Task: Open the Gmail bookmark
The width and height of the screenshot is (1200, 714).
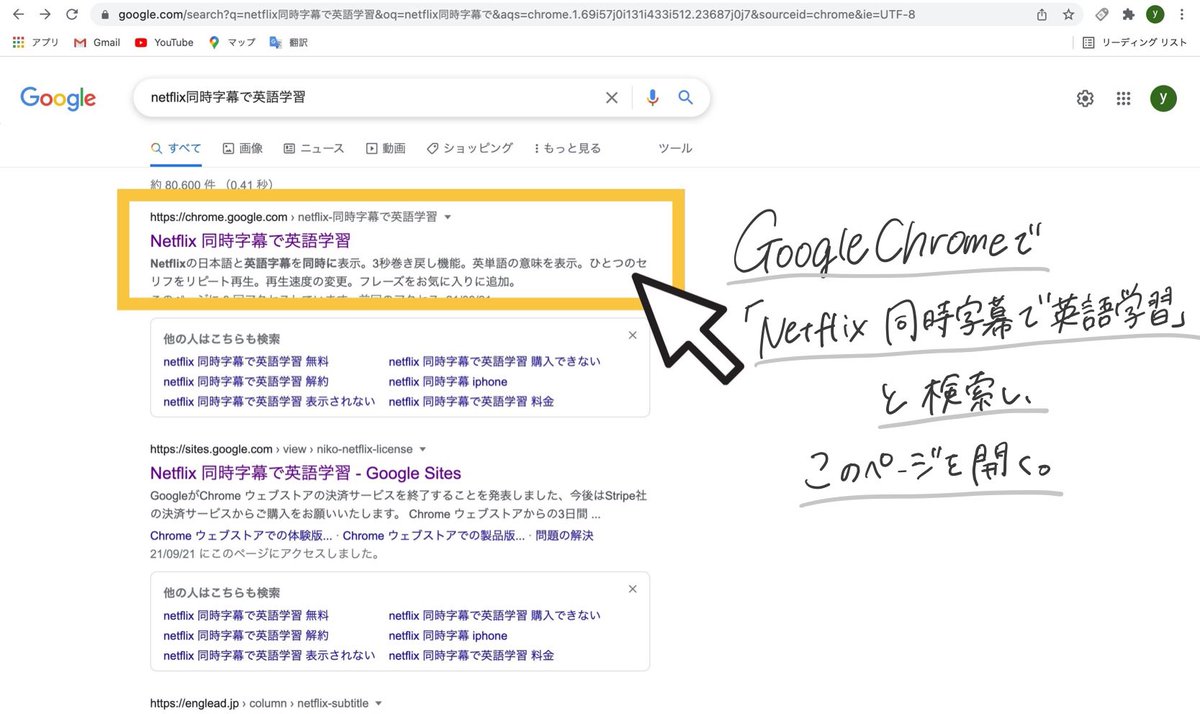Action: coord(97,42)
